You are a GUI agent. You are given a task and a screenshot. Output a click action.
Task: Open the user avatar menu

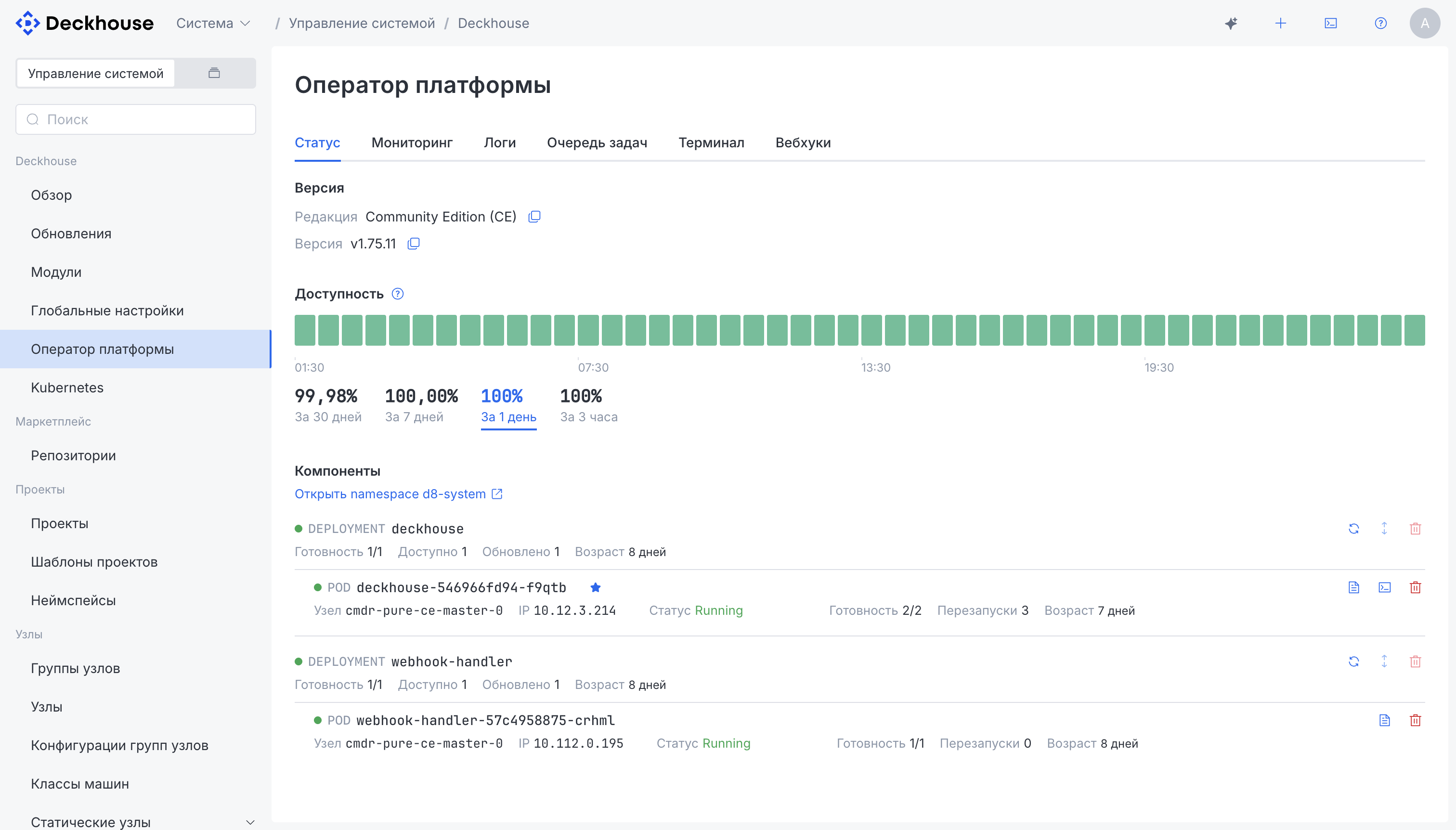coord(1425,24)
